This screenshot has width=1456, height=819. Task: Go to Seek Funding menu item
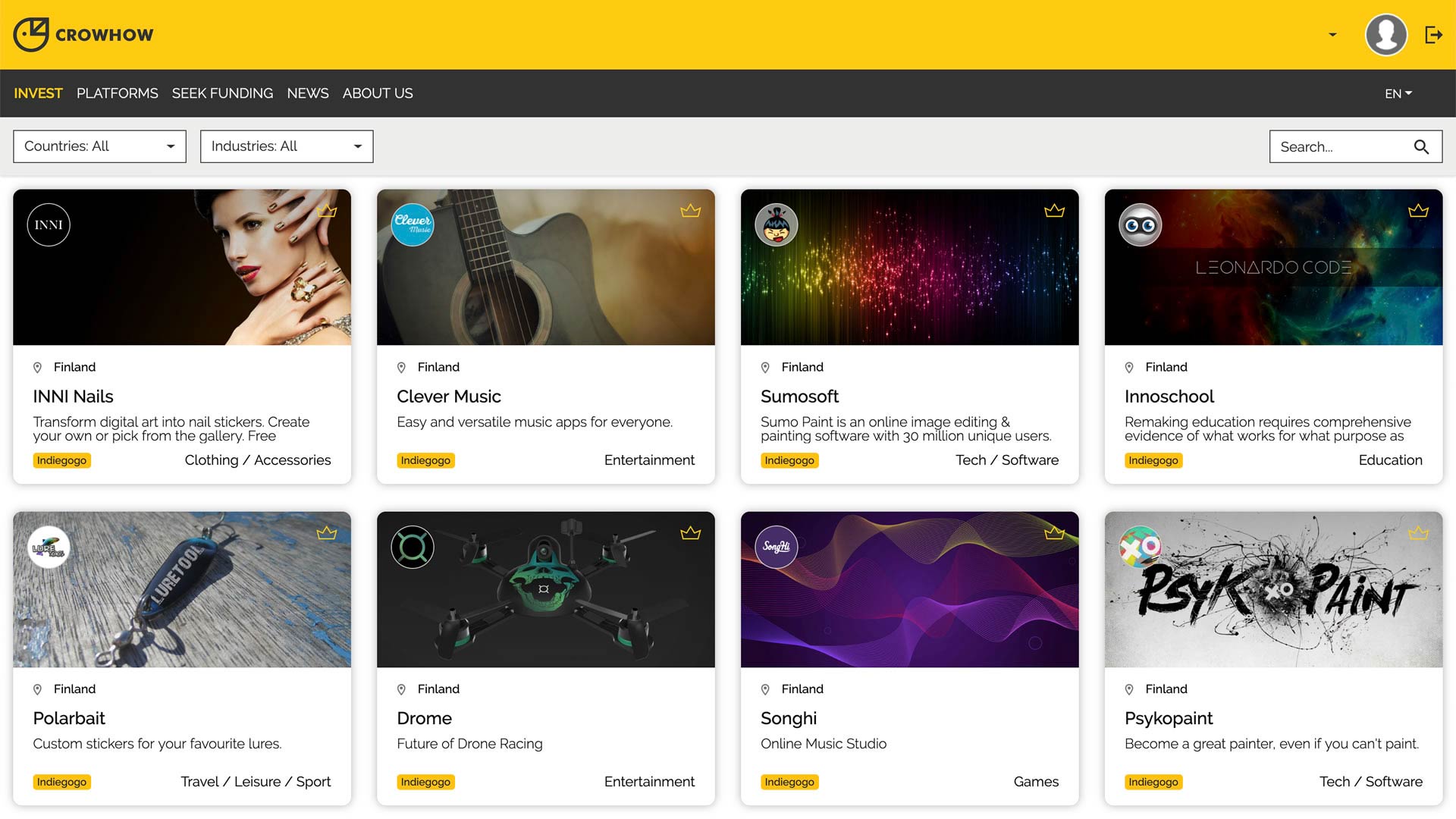222,93
